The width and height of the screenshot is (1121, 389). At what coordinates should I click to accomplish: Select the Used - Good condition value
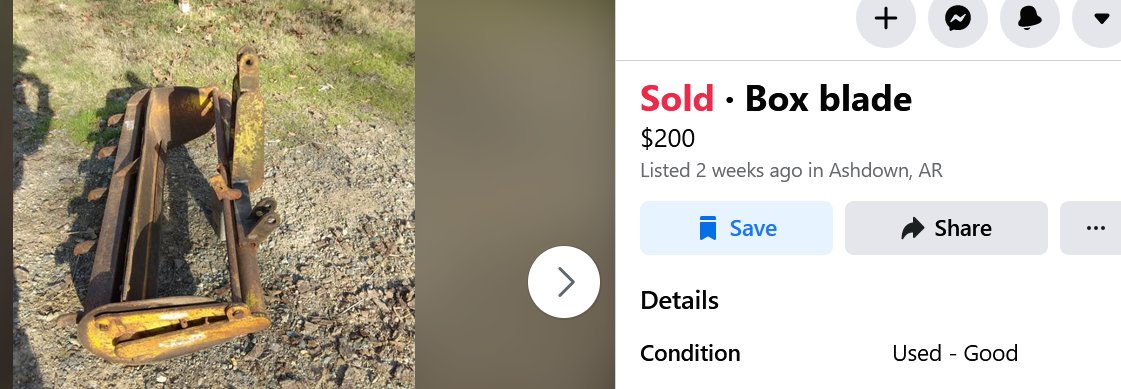[954, 353]
